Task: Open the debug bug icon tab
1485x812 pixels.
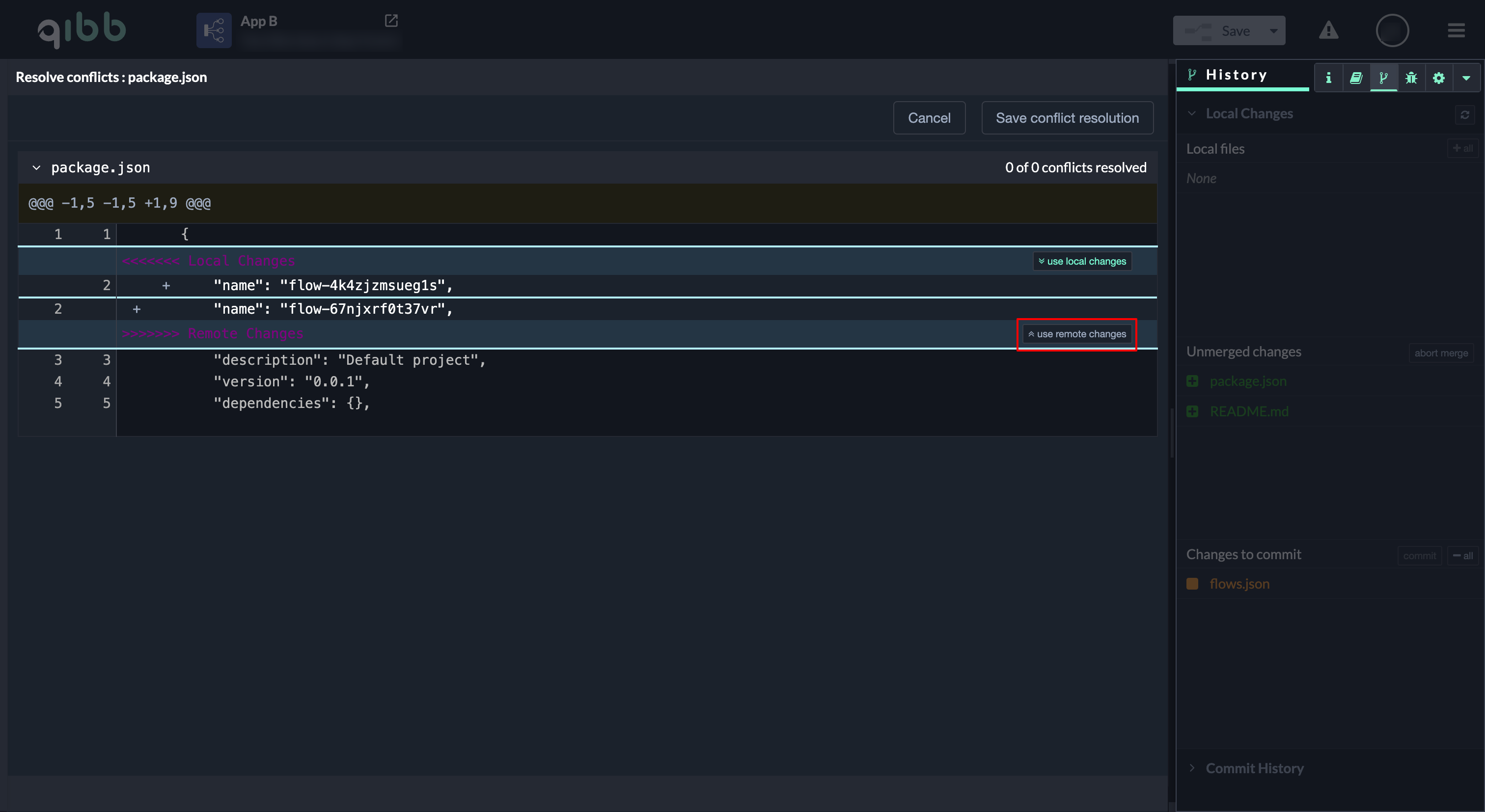Action: pyautogui.click(x=1411, y=78)
